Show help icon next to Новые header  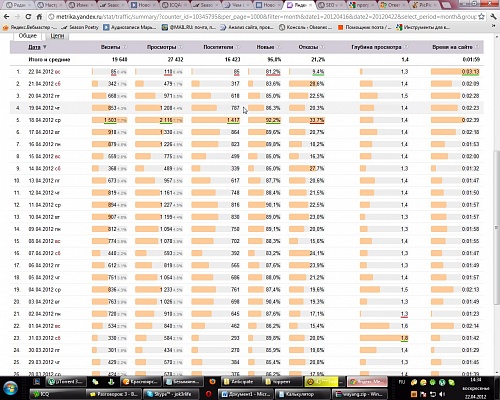pos(278,47)
